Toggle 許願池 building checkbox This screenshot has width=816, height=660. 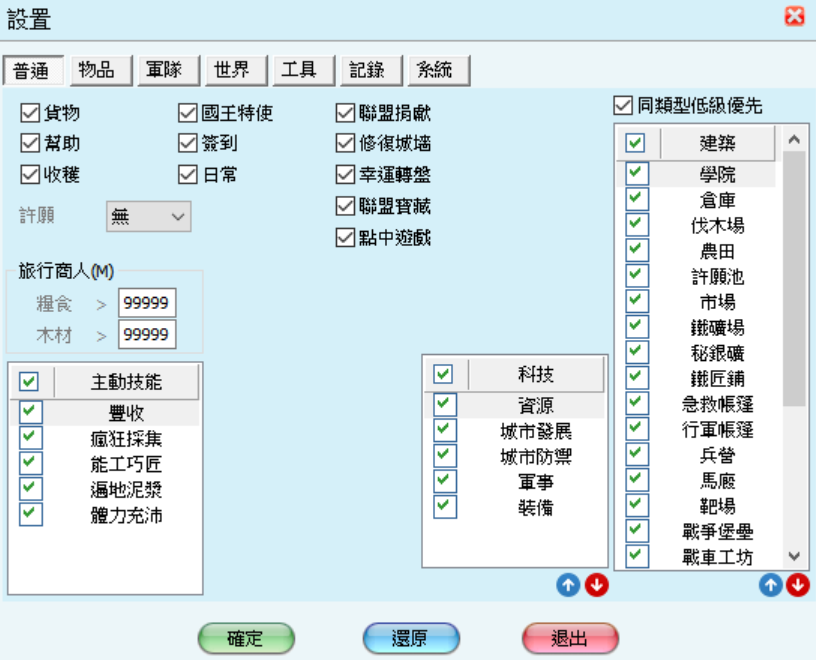637,275
